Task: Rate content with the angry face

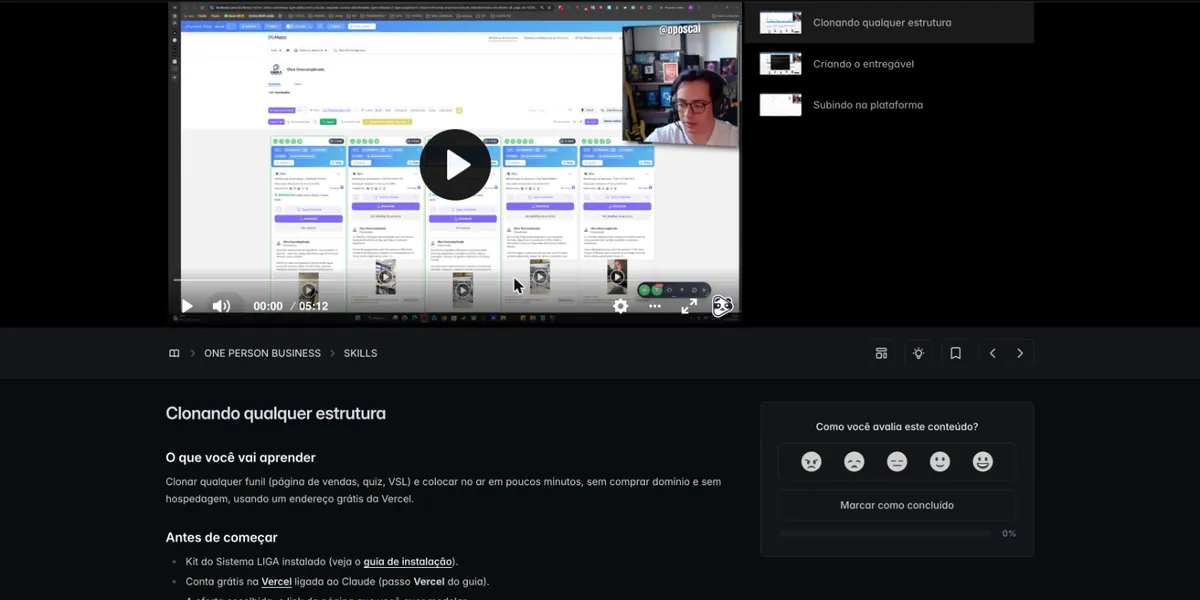Action: click(x=811, y=462)
